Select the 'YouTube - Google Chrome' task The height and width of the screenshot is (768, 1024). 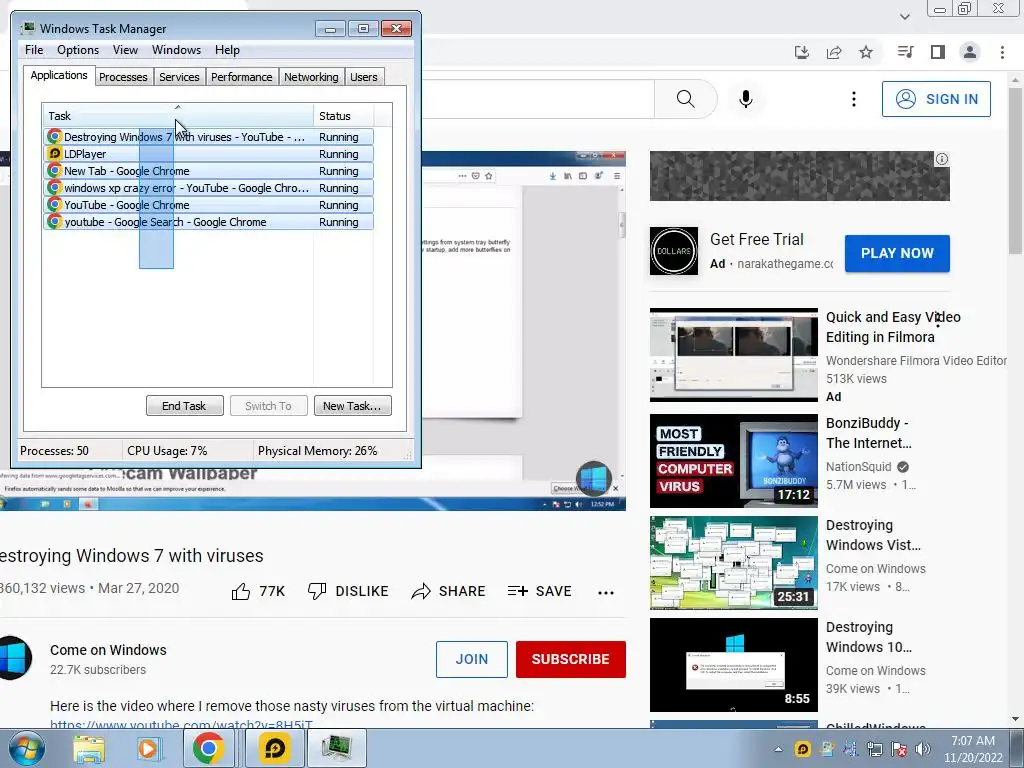click(209, 205)
